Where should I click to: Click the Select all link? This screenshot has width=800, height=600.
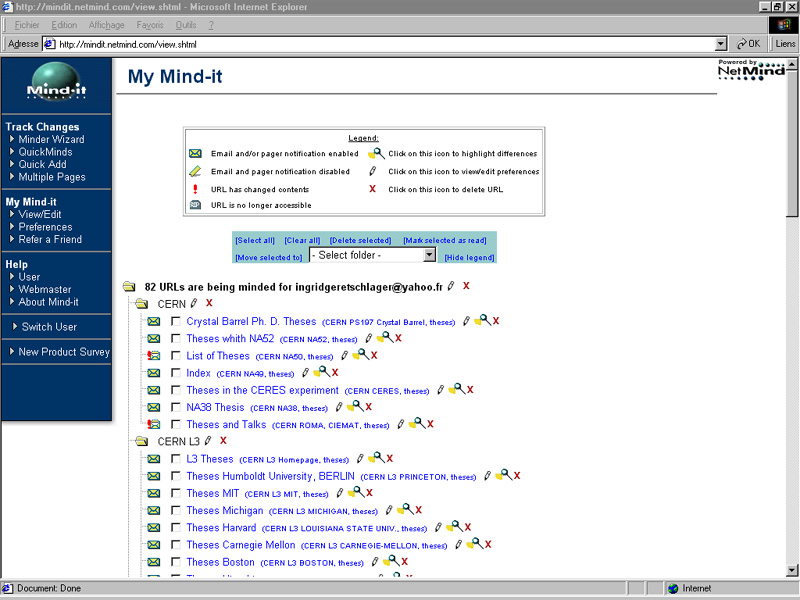click(255, 240)
